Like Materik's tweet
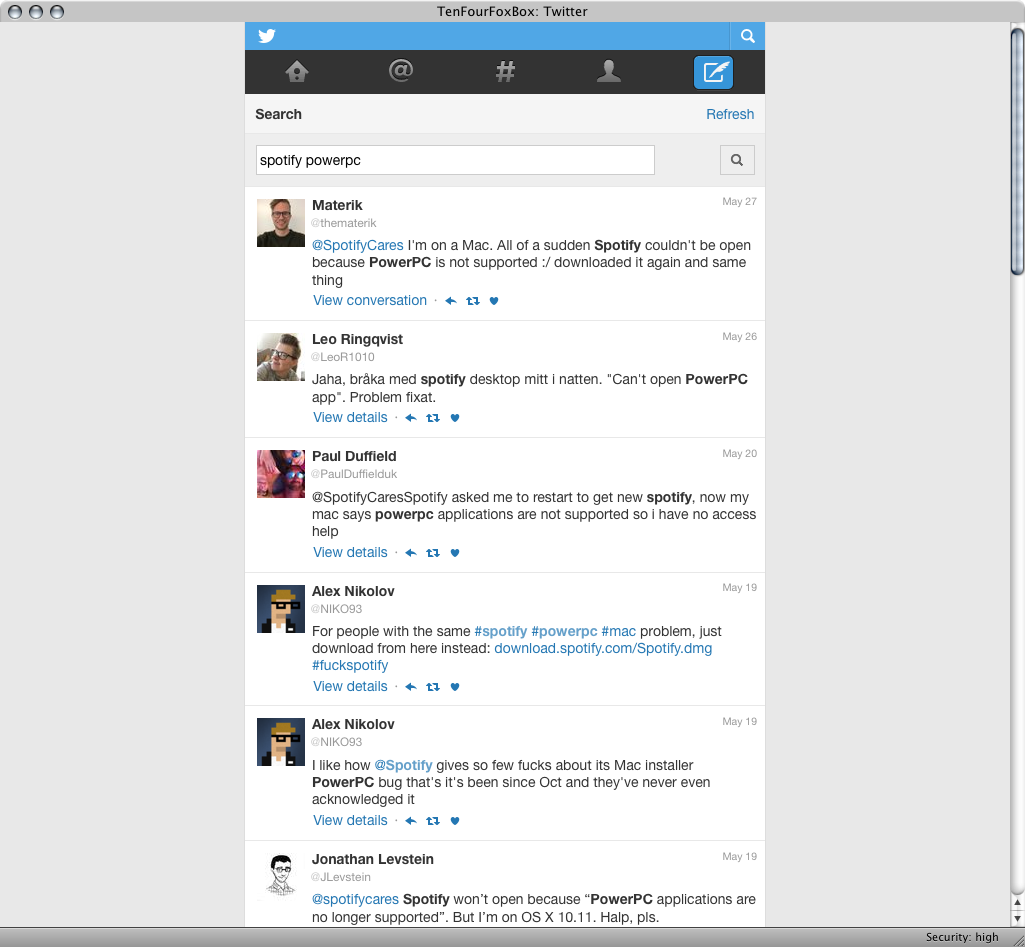Viewport: 1025px width, 947px height. coord(494,301)
